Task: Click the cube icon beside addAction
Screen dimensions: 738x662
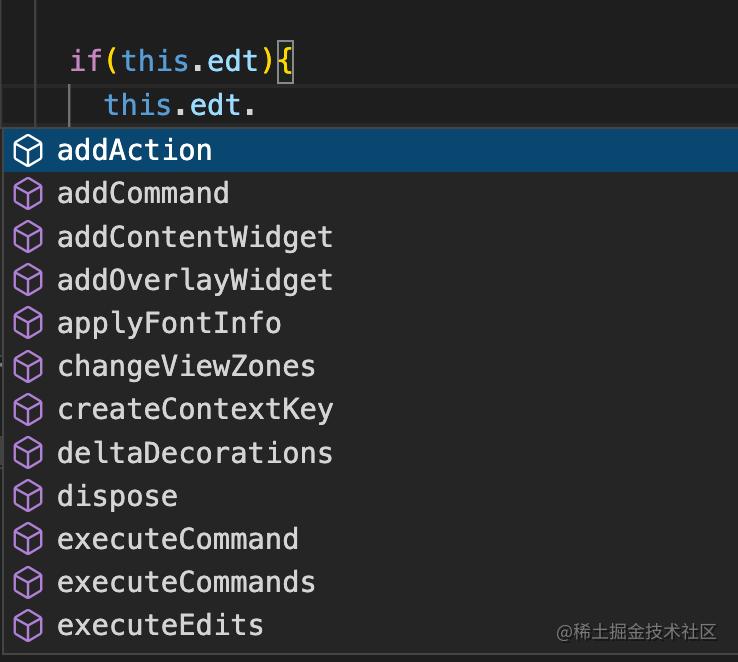Action: (x=28, y=150)
